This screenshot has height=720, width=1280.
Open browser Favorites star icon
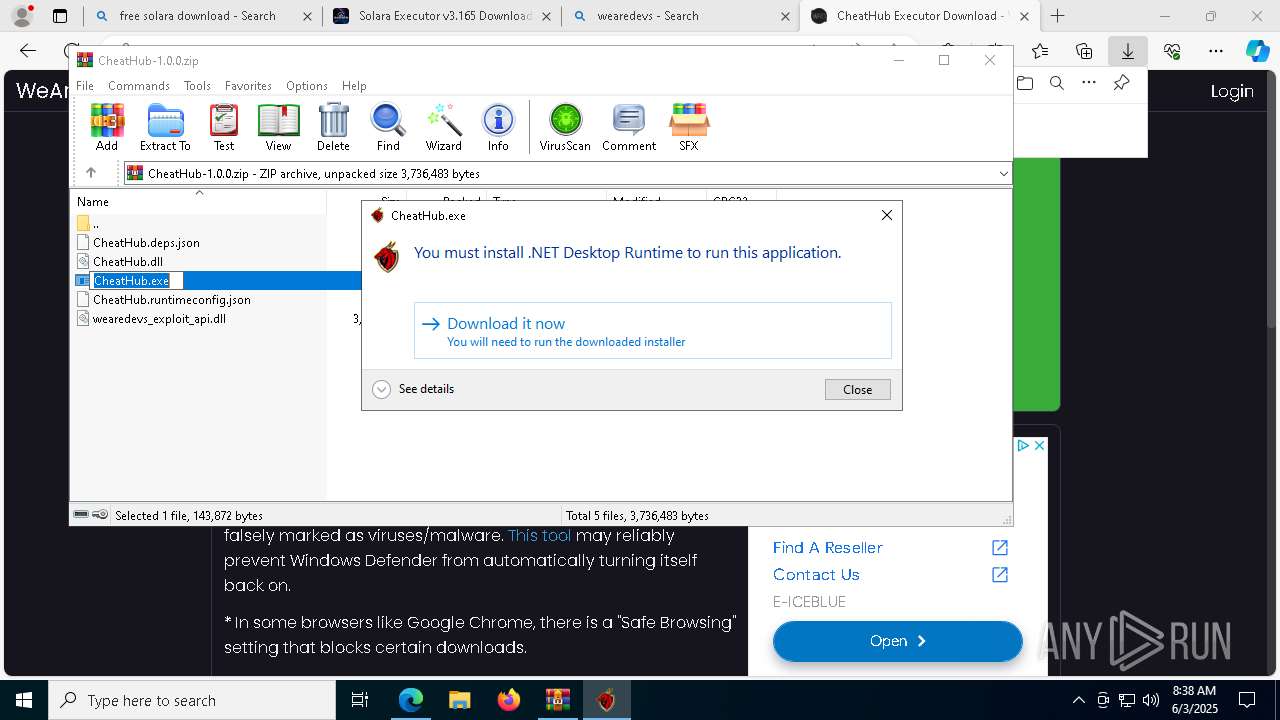click(1040, 51)
